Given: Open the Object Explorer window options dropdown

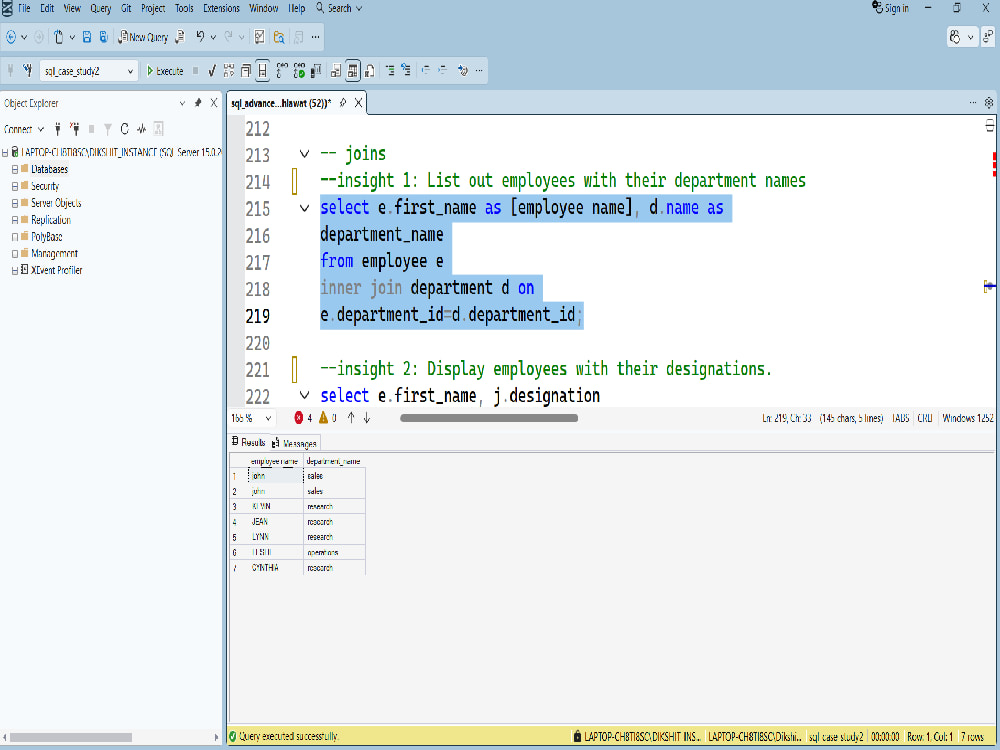Looking at the screenshot, I should point(182,103).
